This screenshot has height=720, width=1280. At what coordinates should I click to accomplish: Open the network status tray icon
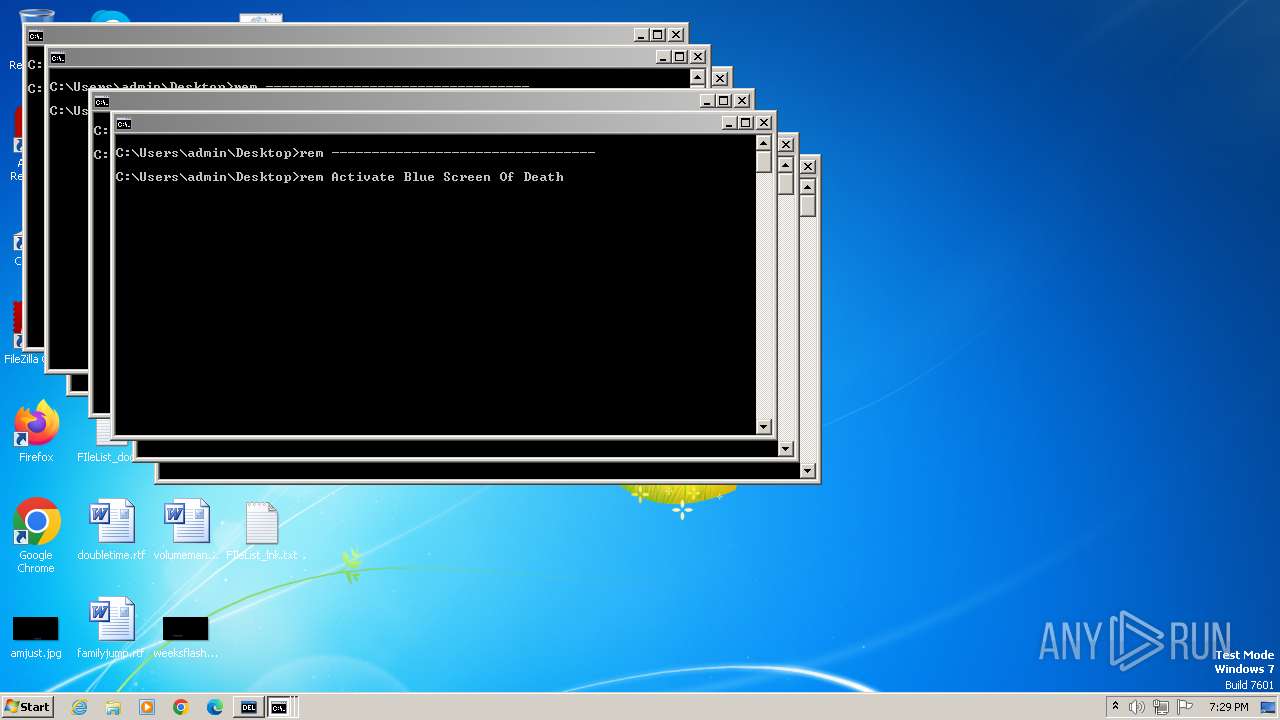click(x=1160, y=707)
